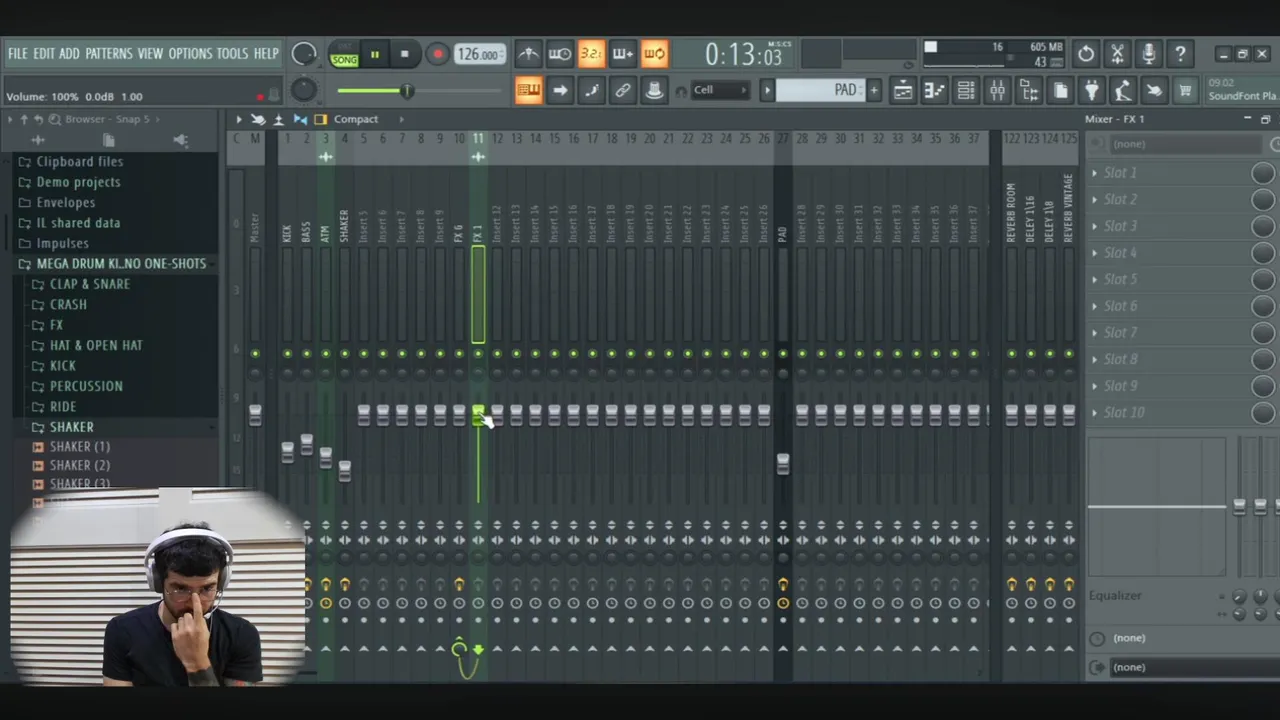Toggle loop recording icon
This screenshot has width=1280, height=720.
tap(654, 54)
